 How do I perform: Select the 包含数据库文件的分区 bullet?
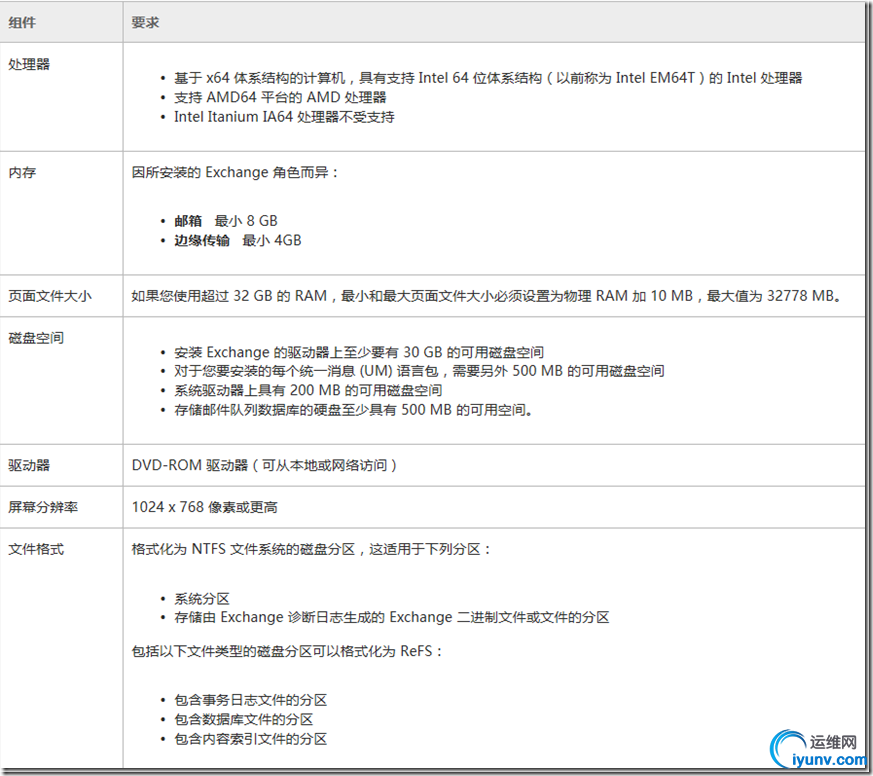tap(243, 720)
